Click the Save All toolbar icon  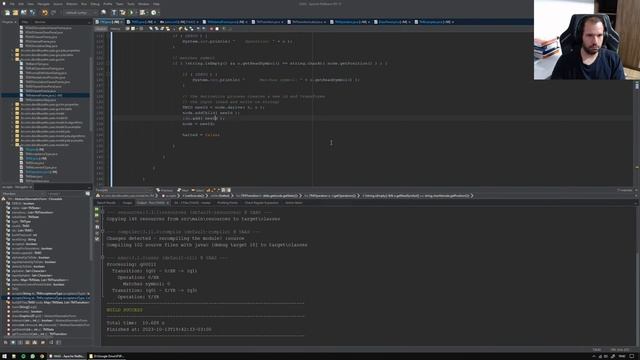click(x=32, y=13)
